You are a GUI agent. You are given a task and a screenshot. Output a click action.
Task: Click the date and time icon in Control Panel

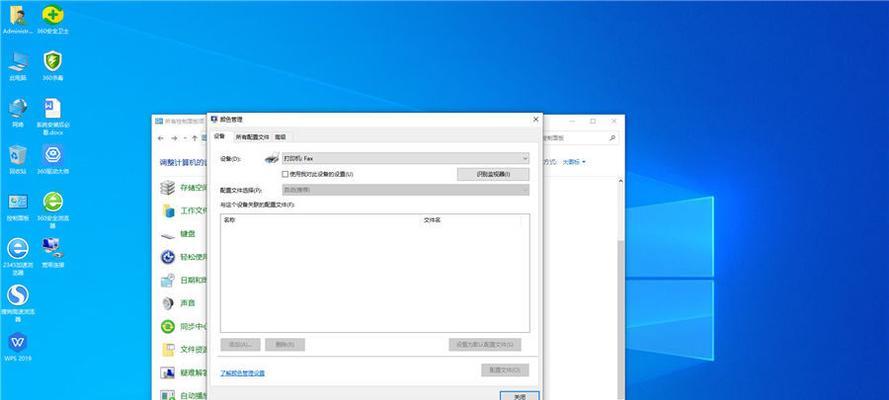[x=168, y=280]
